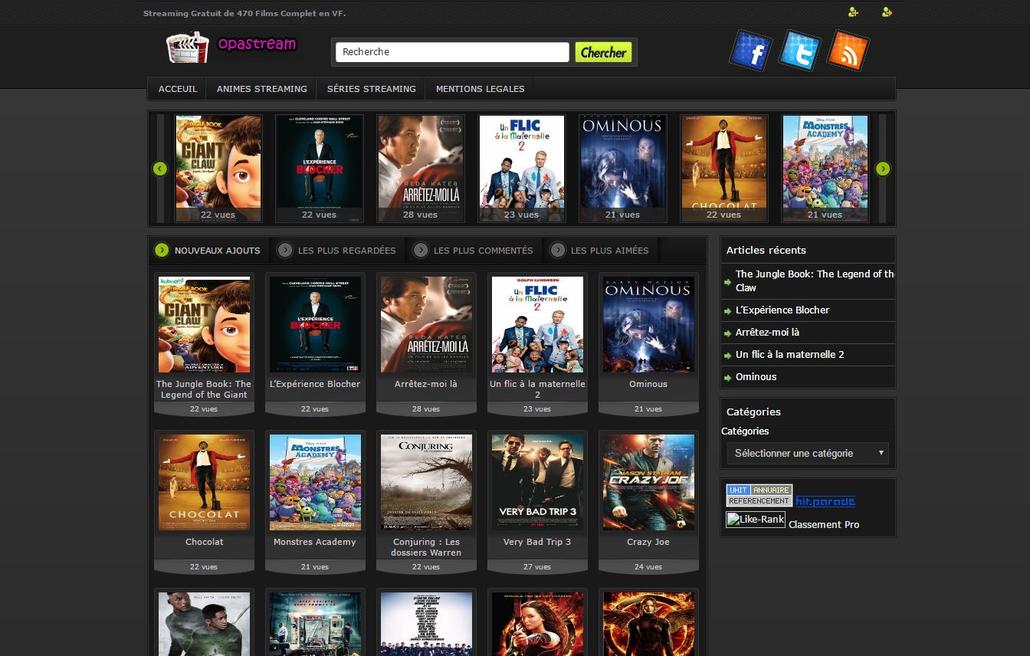Click the green arrow beside Ominous article
This screenshot has width=1030, height=656.
coord(728,378)
